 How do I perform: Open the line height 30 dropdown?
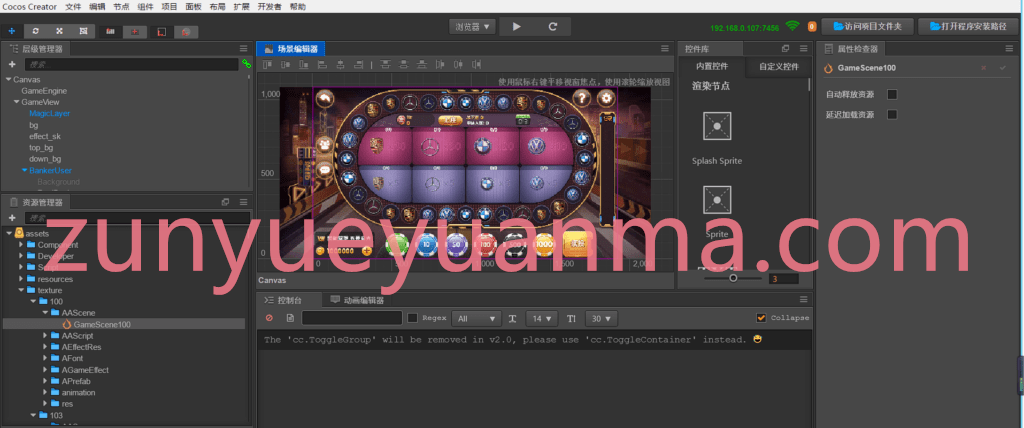[601, 318]
